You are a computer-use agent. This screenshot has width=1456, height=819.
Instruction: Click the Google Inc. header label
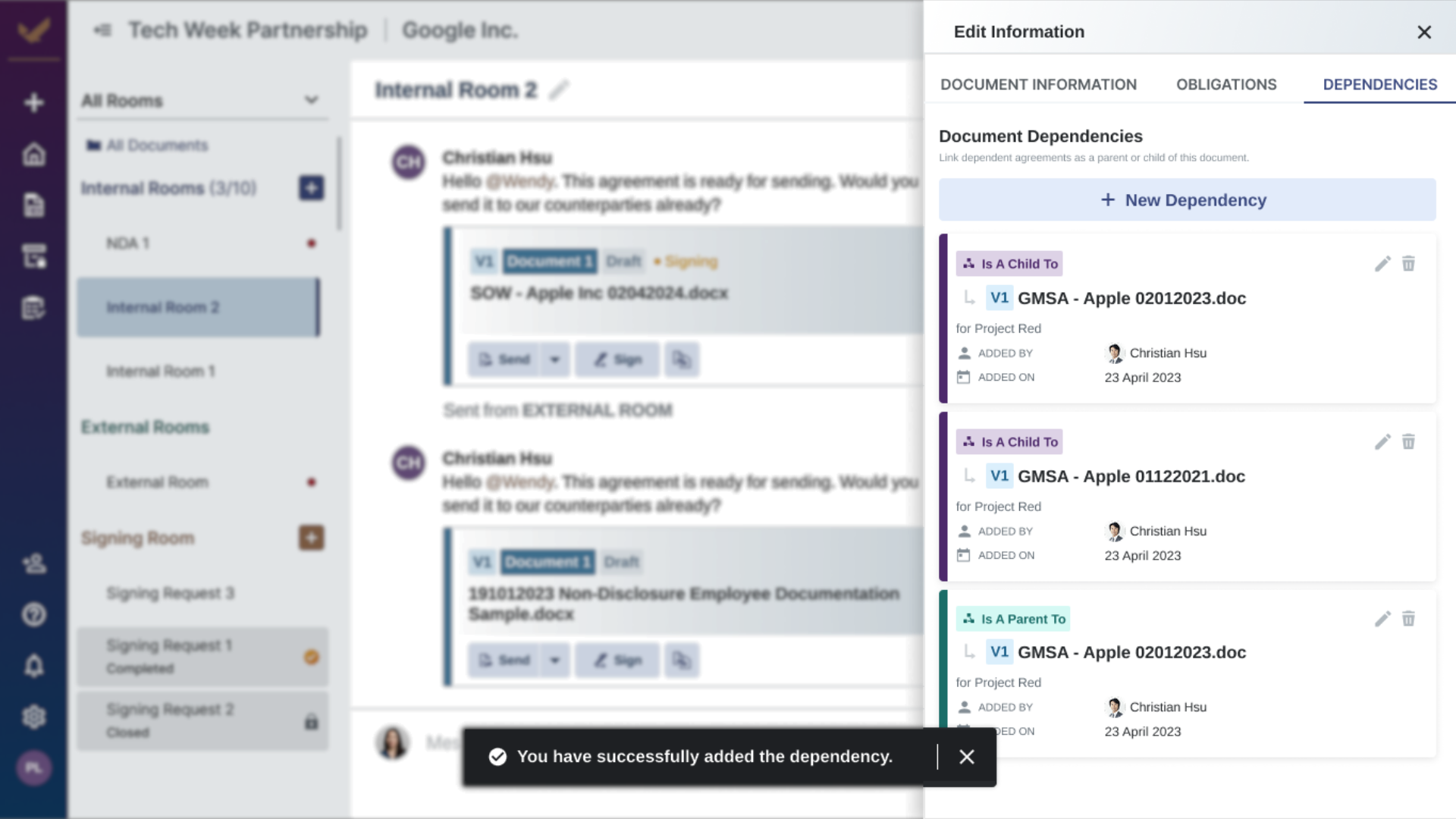point(460,30)
